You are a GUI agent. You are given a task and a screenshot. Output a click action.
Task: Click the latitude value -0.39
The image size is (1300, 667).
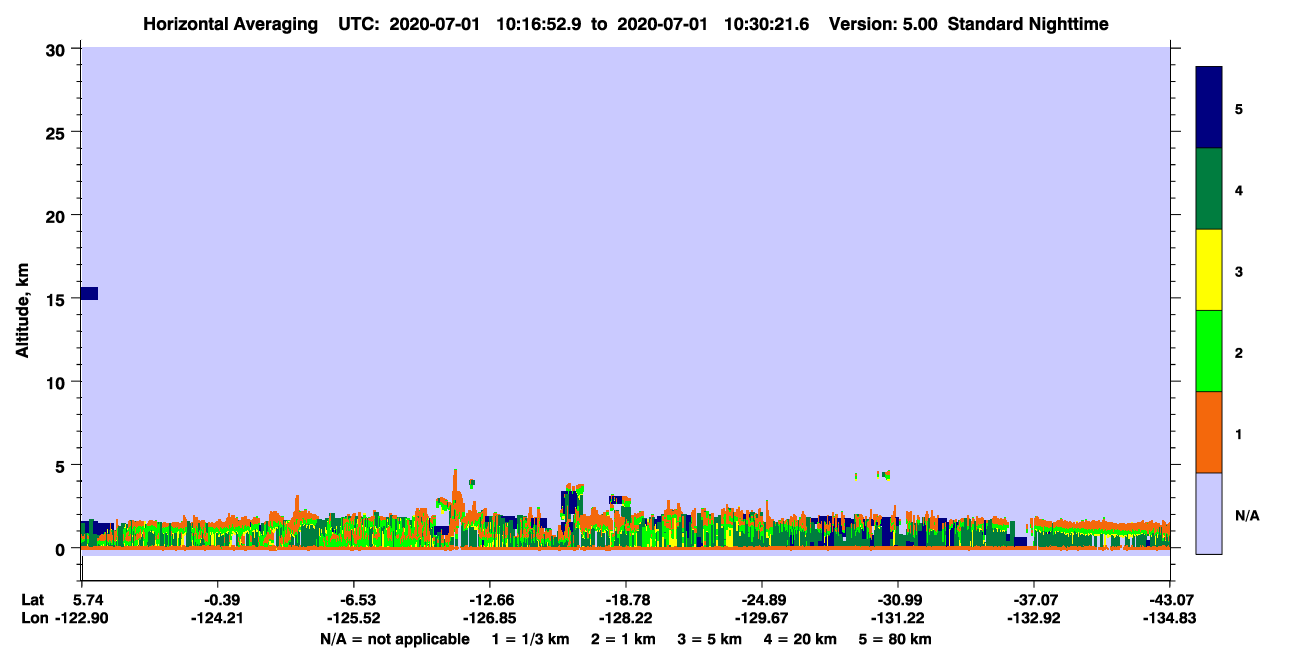pyautogui.click(x=217, y=600)
